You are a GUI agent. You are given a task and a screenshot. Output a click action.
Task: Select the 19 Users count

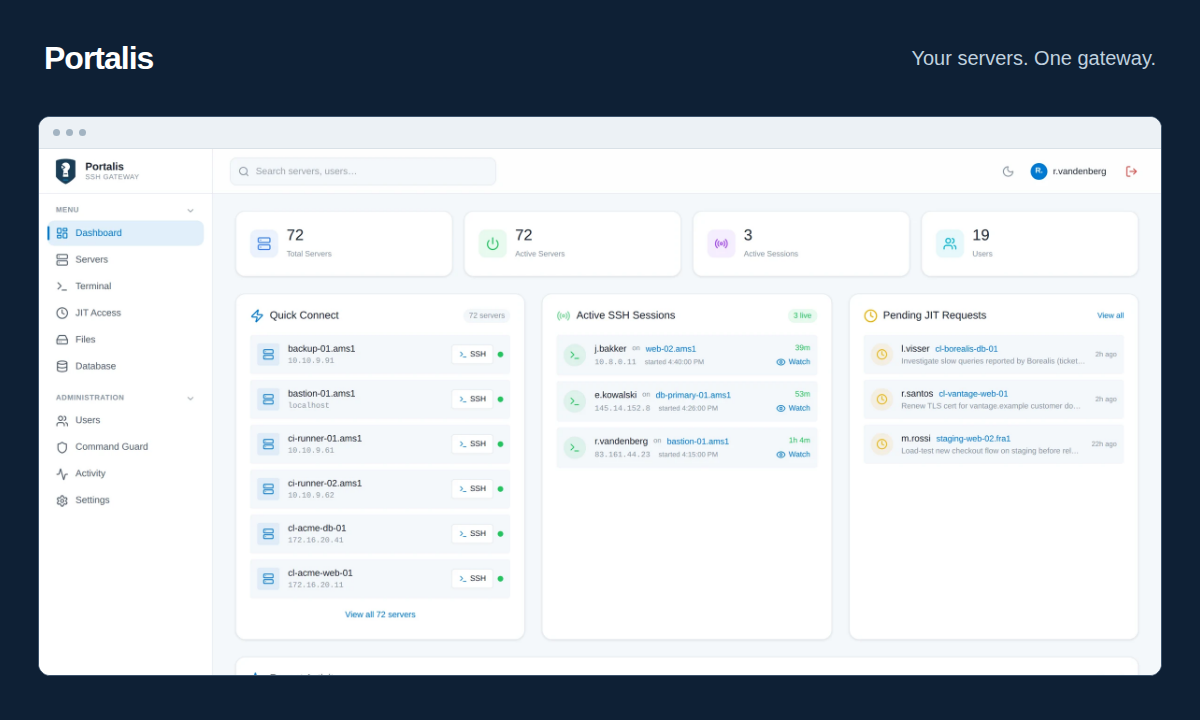click(981, 235)
